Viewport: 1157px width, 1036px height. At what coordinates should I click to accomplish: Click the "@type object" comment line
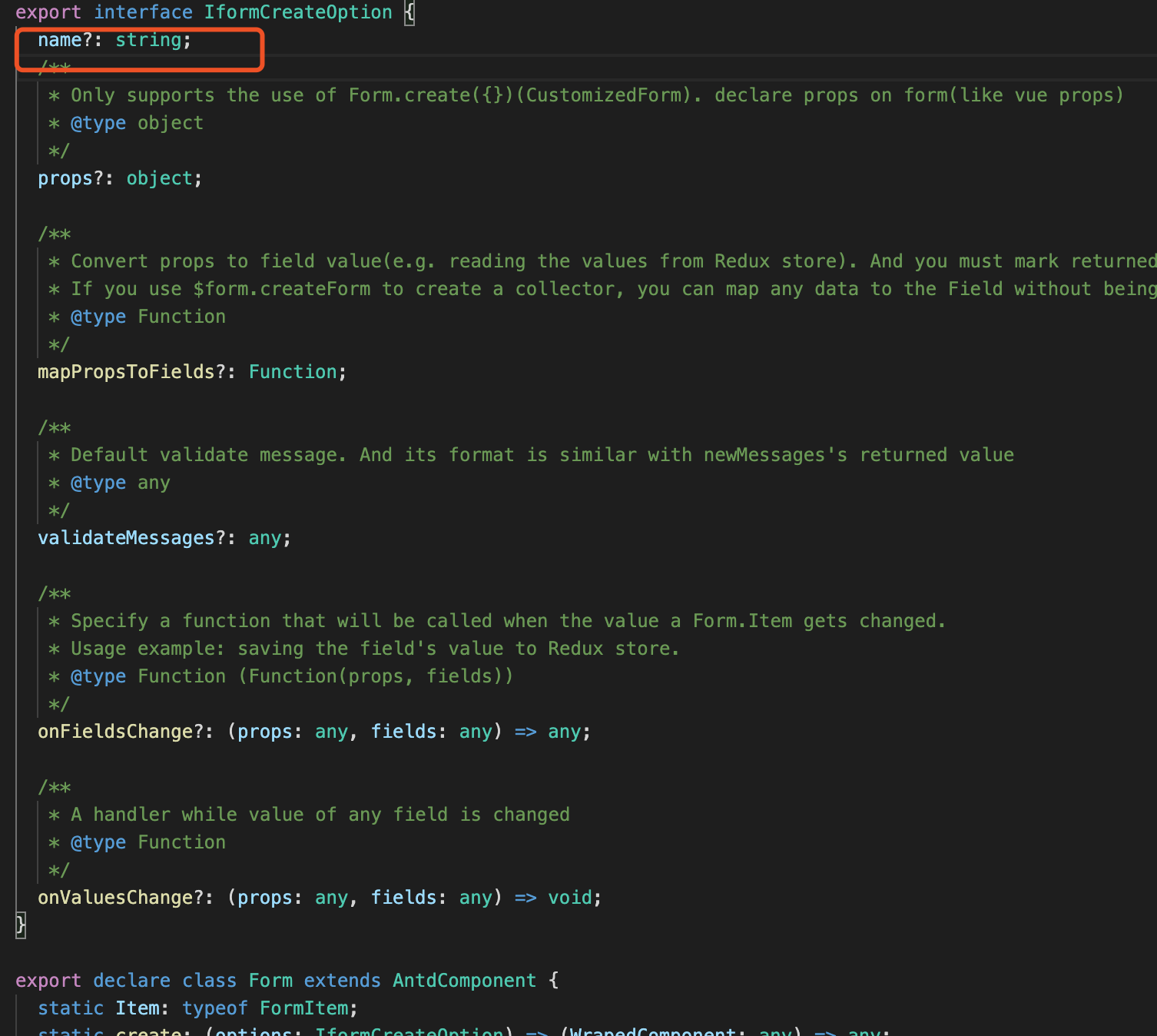point(126,123)
